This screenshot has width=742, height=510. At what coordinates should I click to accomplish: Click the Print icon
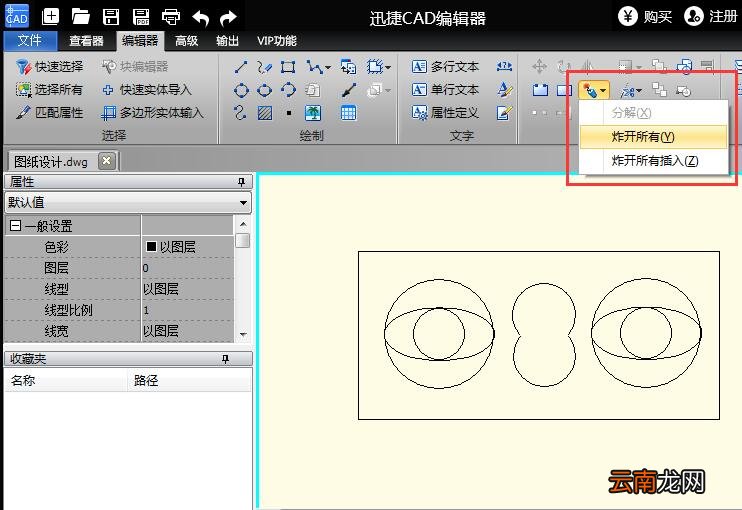pyautogui.click(x=171, y=18)
